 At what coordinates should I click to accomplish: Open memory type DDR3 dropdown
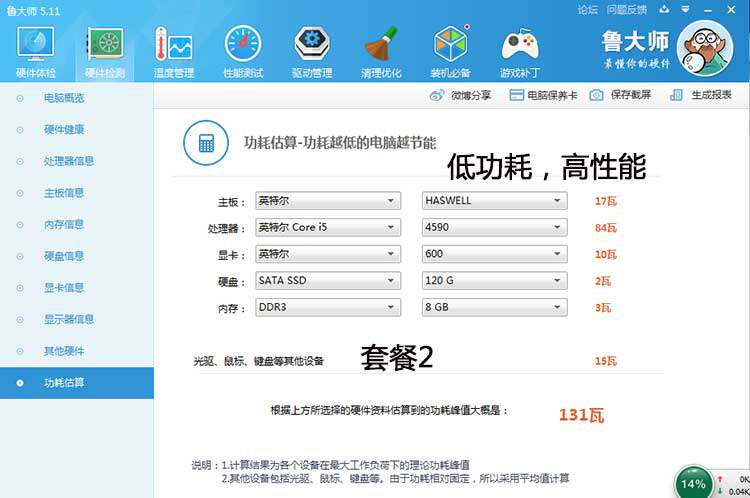click(x=328, y=307)
